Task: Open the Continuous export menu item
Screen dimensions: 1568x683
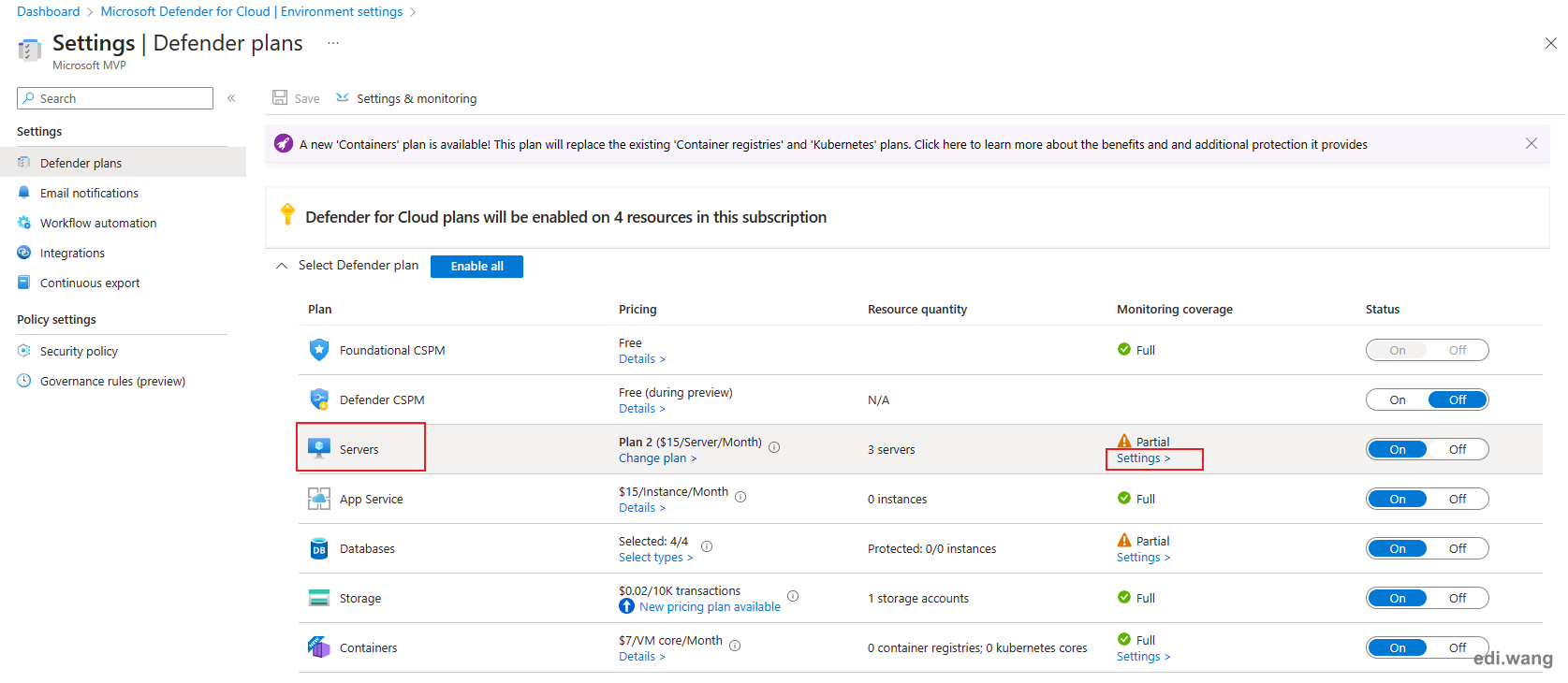Action: [x=123, y=283]
